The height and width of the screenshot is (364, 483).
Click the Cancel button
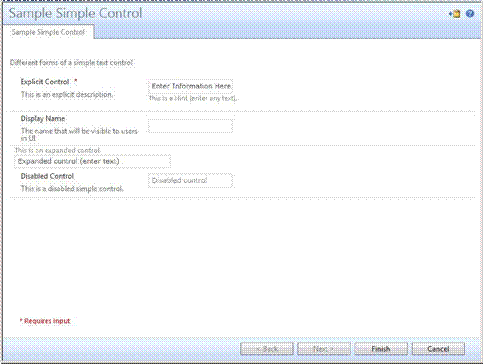[438, 349]
